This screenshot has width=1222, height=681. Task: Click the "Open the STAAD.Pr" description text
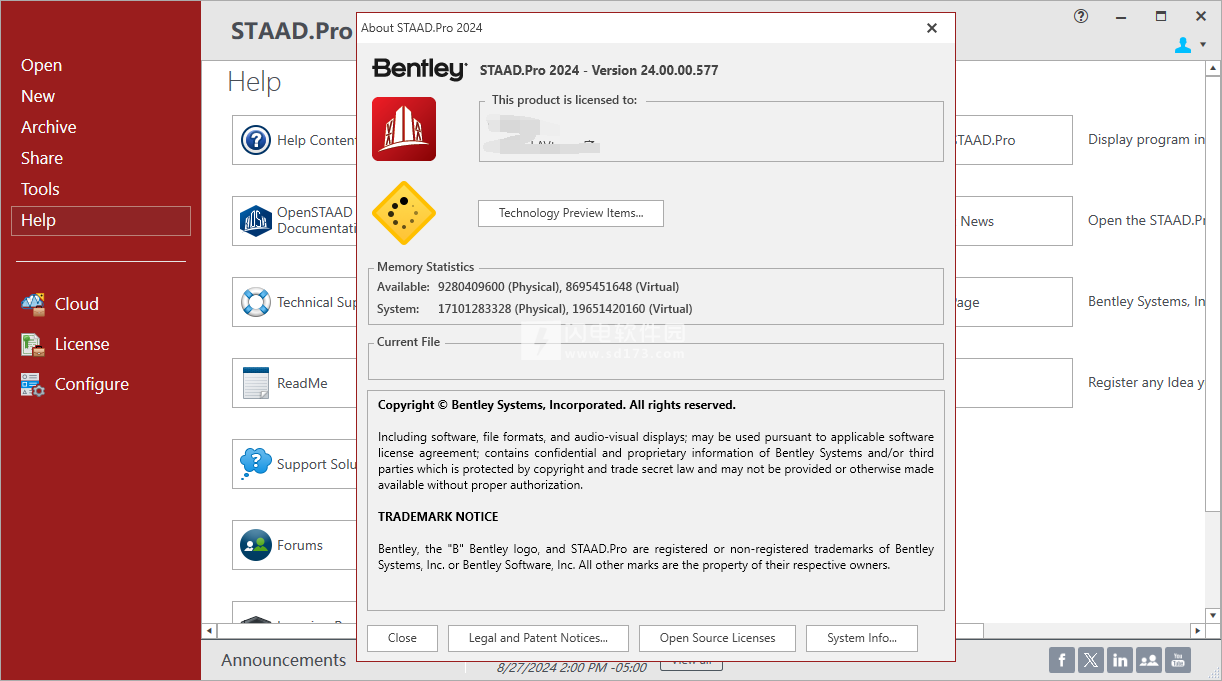(x=1146, y=221)
